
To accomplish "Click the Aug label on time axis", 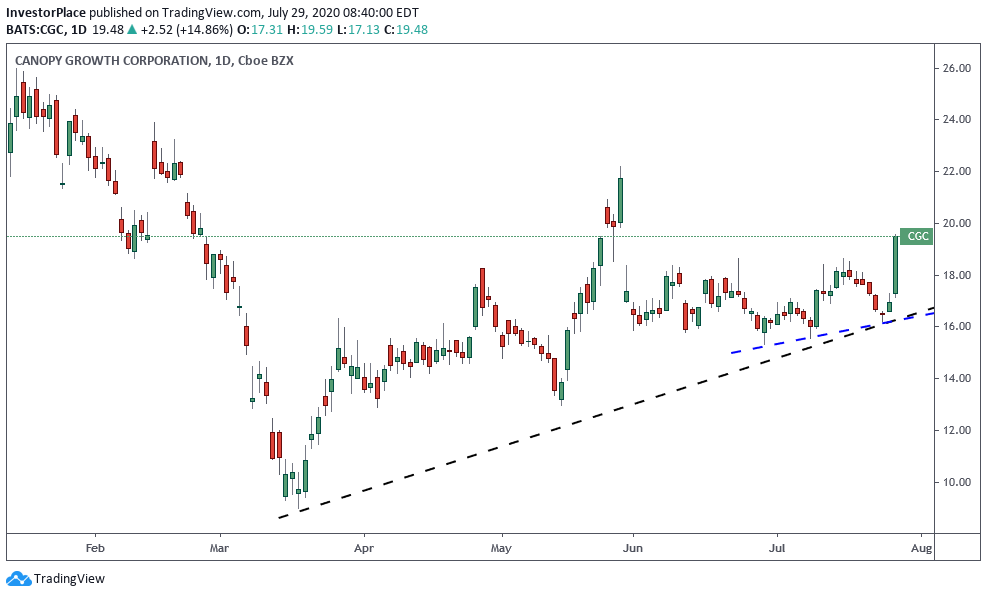I will pos(922,548).
